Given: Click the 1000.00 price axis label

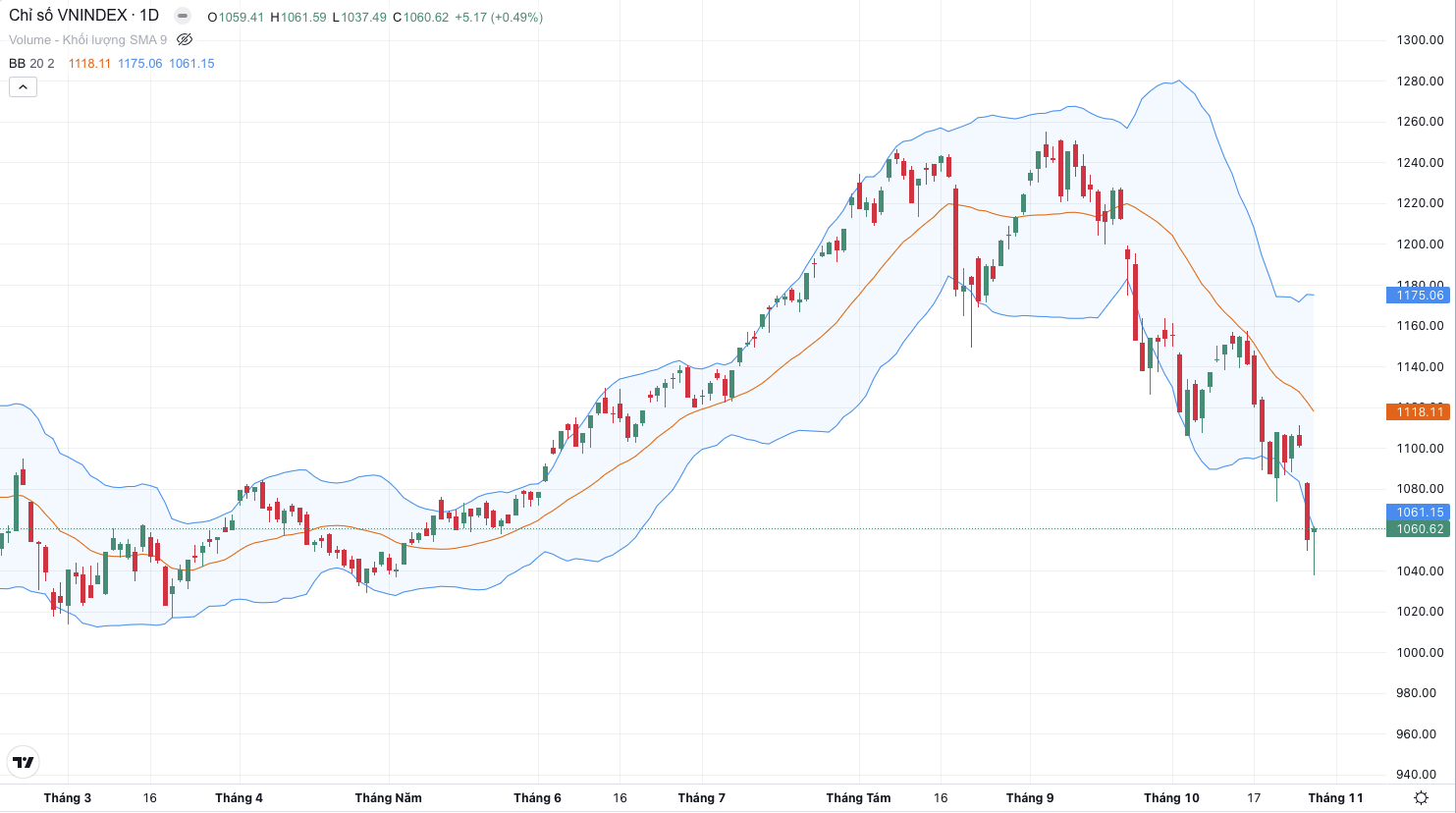Looking at the screenshot, I should tap(1420, 653).
